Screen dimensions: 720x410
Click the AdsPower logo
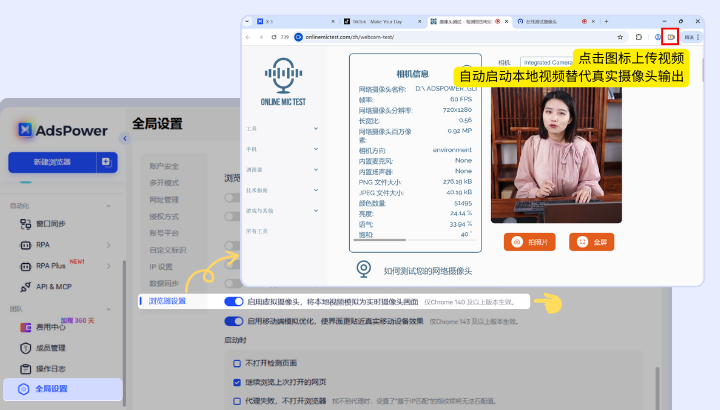pos(63,130)
